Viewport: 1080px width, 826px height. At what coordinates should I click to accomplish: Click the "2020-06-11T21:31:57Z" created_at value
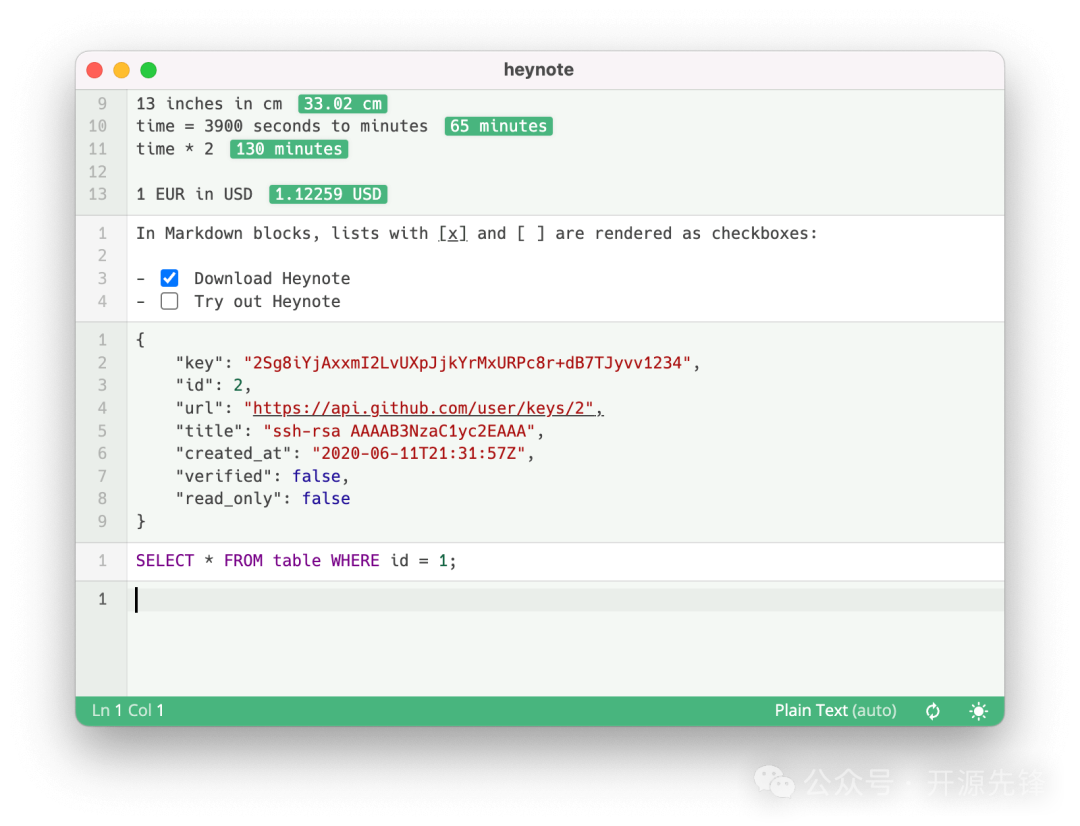[419, 453]
